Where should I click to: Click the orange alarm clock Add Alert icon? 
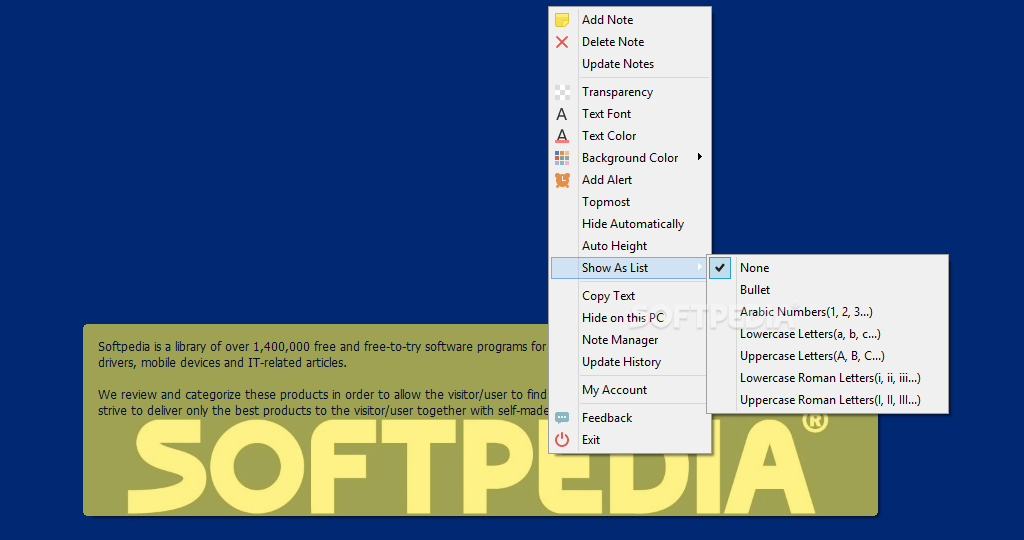point(562,180)
